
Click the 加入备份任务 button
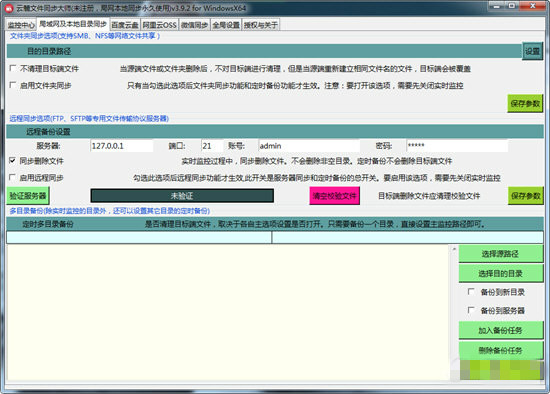[x=501, y=330]
